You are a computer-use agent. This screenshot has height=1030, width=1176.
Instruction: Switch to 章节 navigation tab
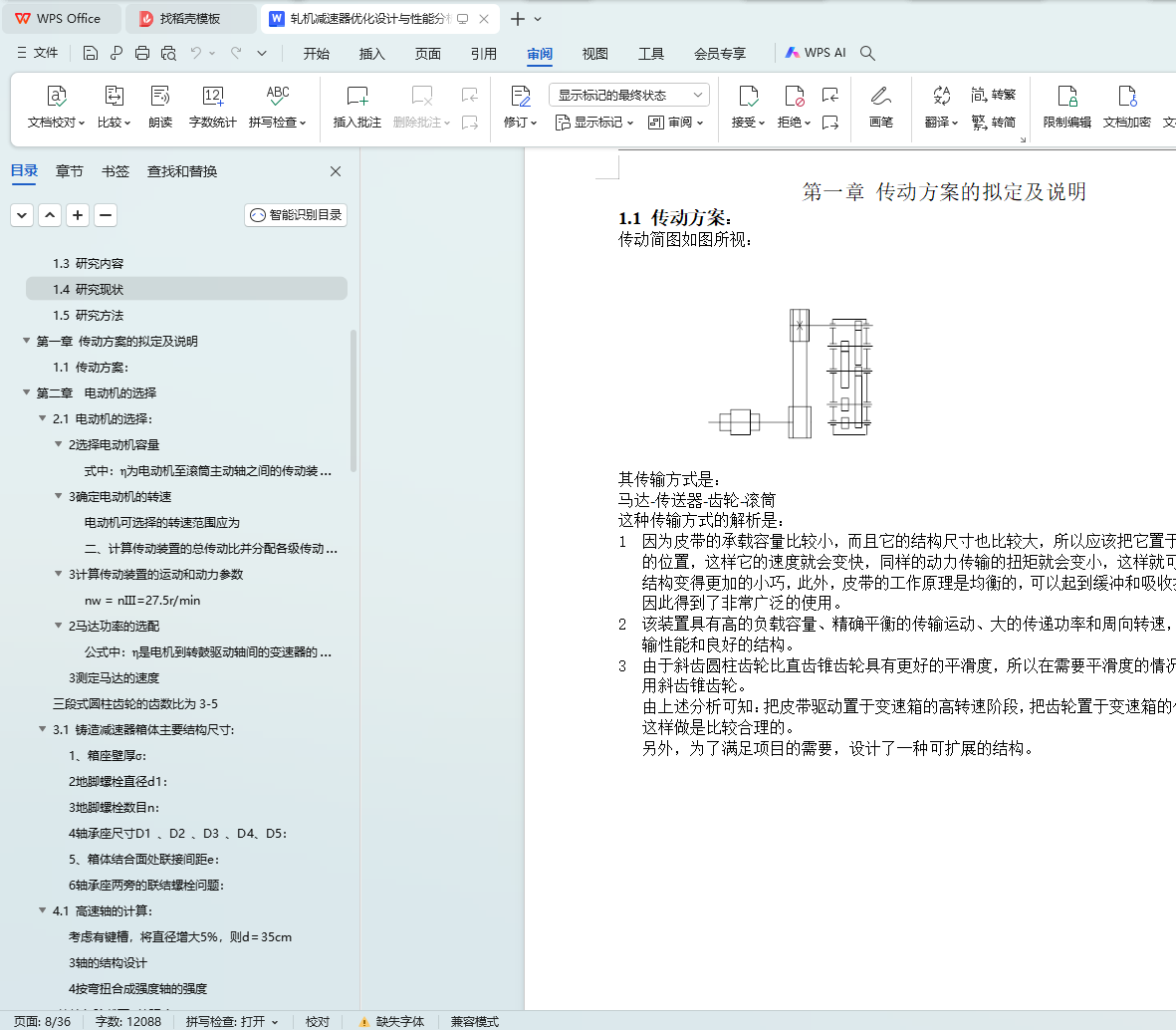(x=69, y=171)
